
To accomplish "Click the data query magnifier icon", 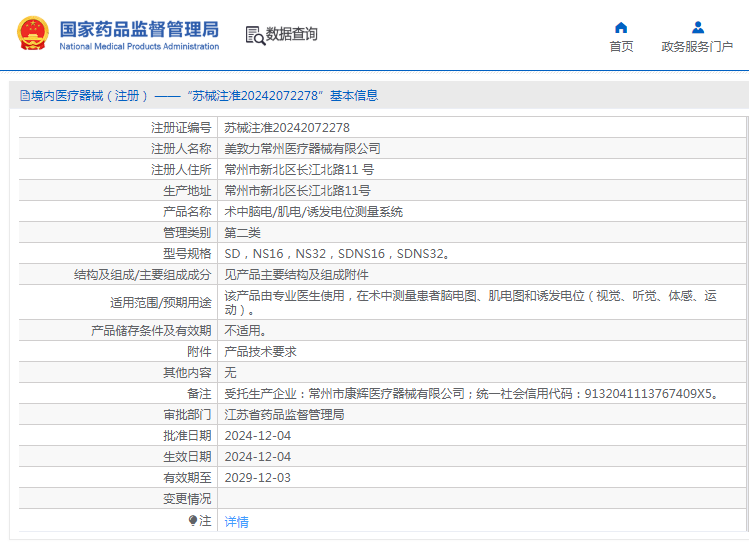I will click(x=255, y=36).
